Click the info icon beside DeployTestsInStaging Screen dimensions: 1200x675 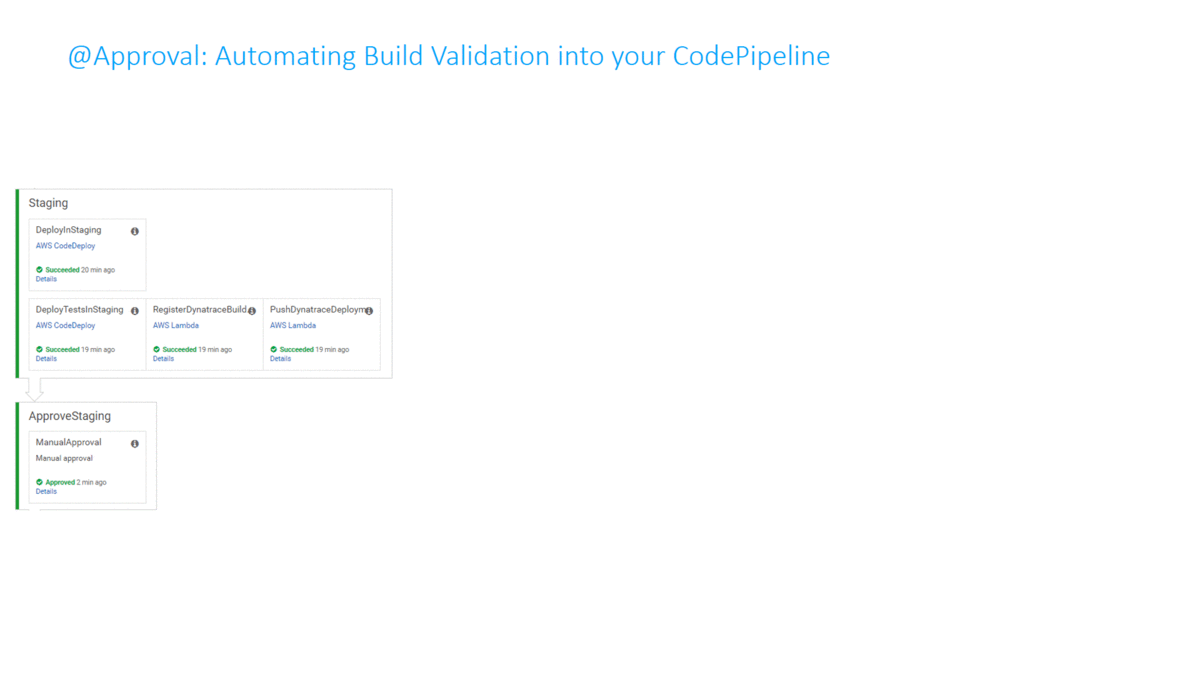[x=134, y=311]
